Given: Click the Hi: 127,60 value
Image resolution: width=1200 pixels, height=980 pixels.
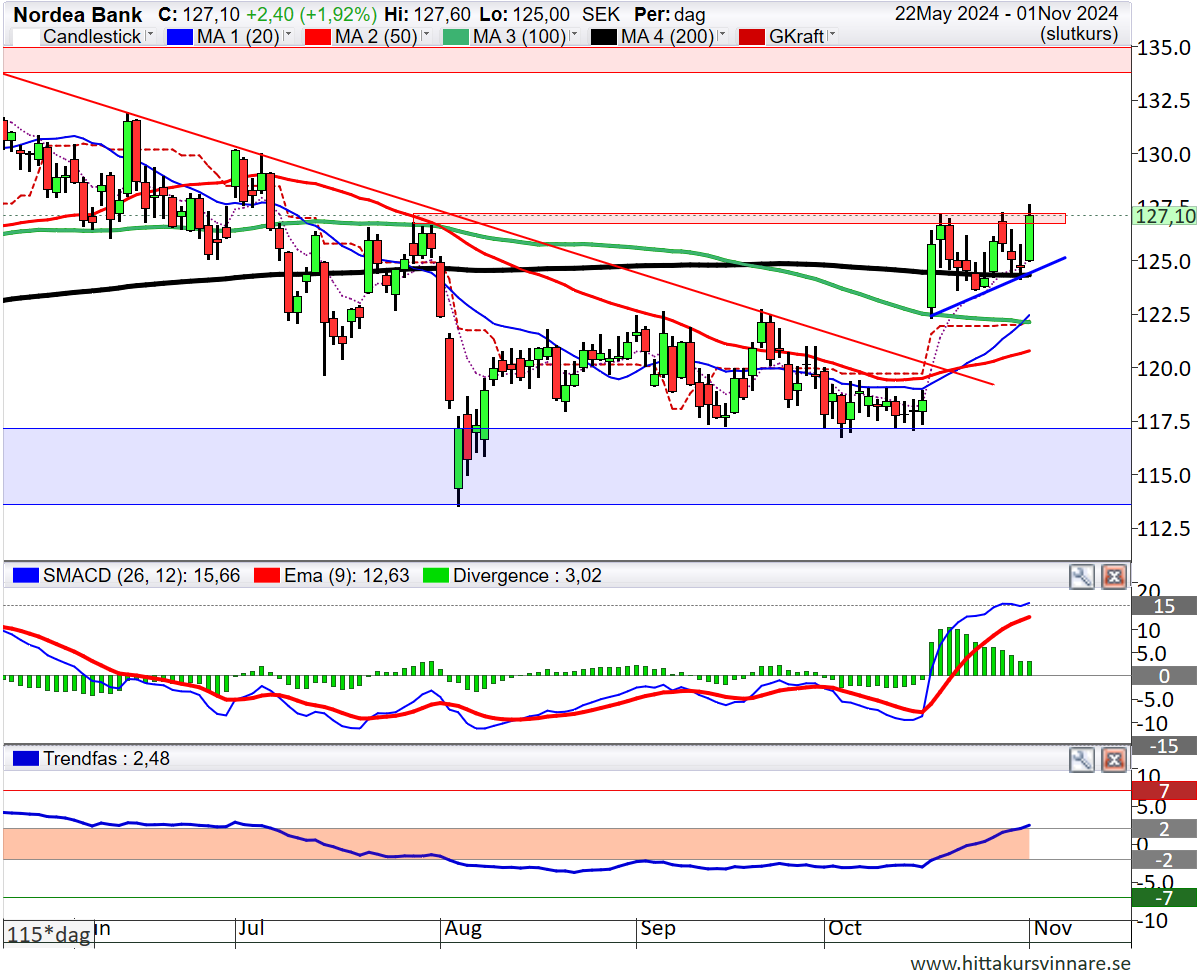Looking at the screenshot, I should coord(427,15).
